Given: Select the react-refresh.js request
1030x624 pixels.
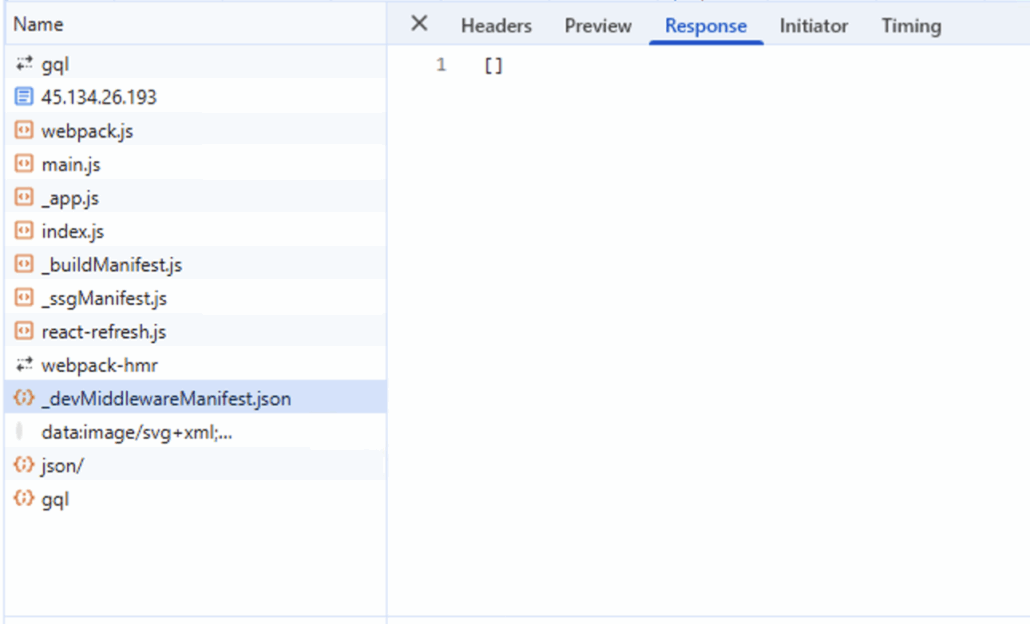Looking at the screenshot, I should tap(103, 331).
